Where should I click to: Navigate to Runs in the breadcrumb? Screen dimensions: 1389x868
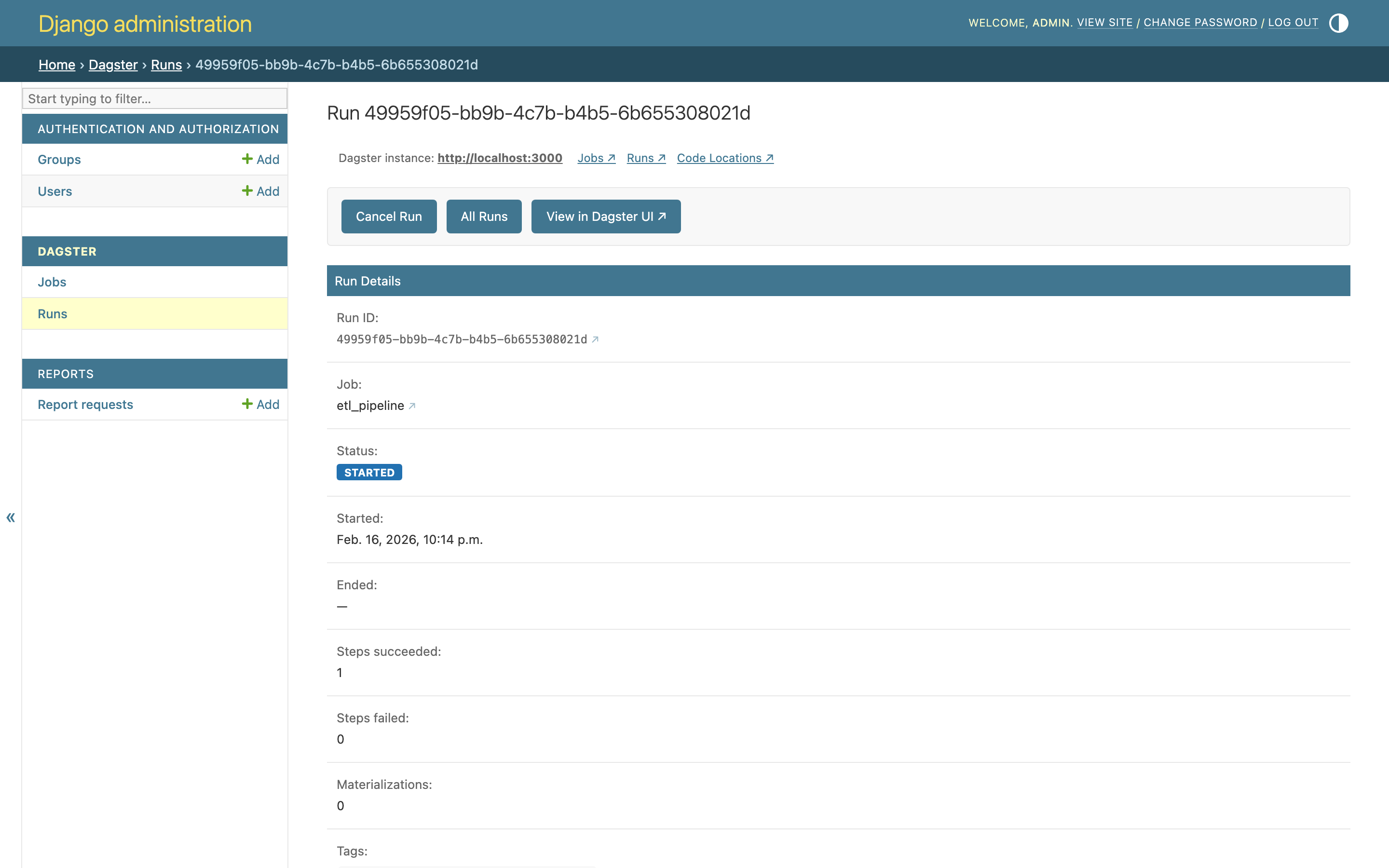click(166, 64)
